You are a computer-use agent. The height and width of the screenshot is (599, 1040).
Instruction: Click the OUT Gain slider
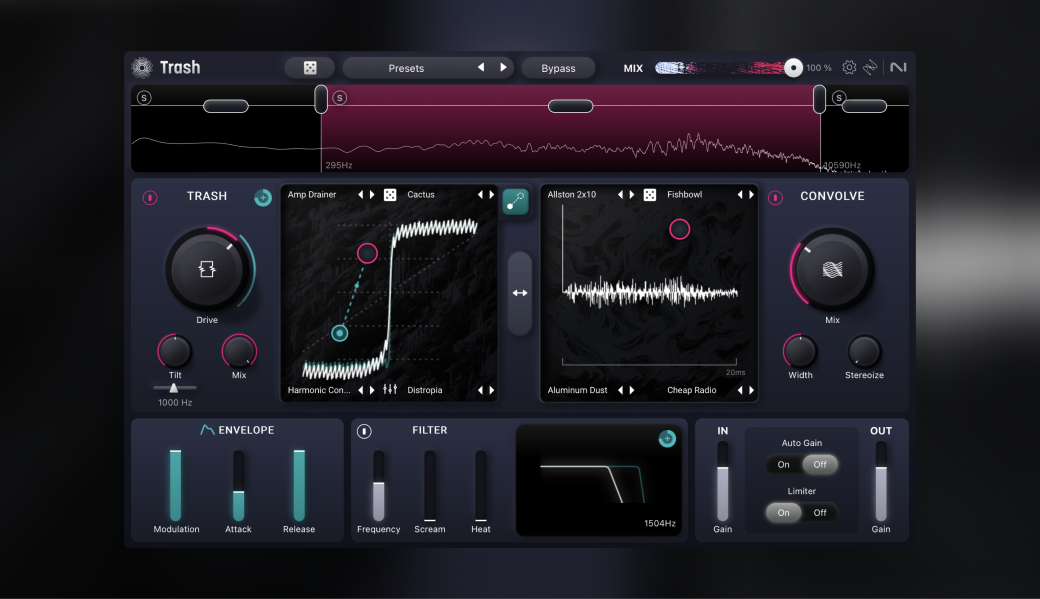[x=881, y=481]
